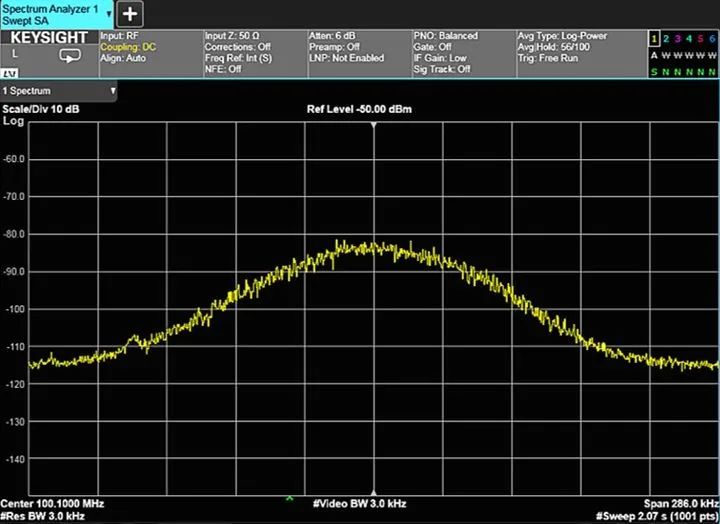Viewport: 720px width, 524px height.
Task: Click the loop arrow icon under Keysight
Action: coord(70,56)
